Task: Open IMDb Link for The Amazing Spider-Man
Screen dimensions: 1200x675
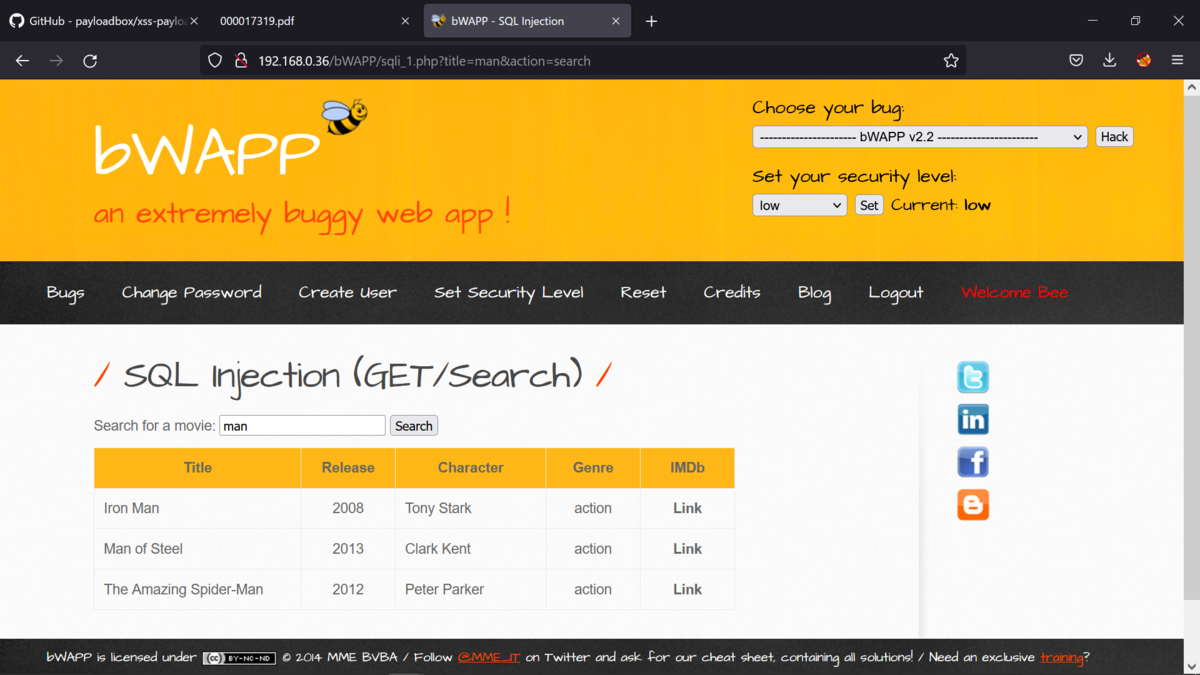Action: coord(687,590)
